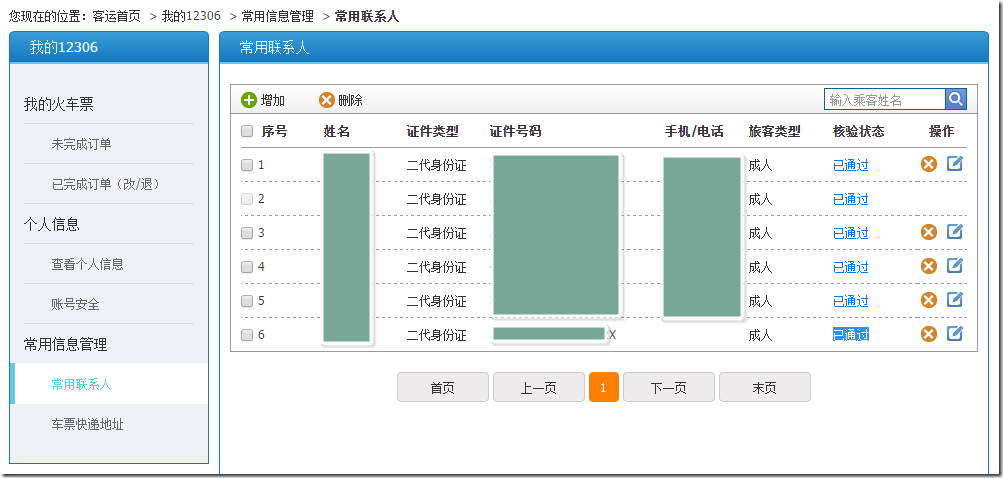Click 常用联系人 main panel title

click(x=274, y=47)
